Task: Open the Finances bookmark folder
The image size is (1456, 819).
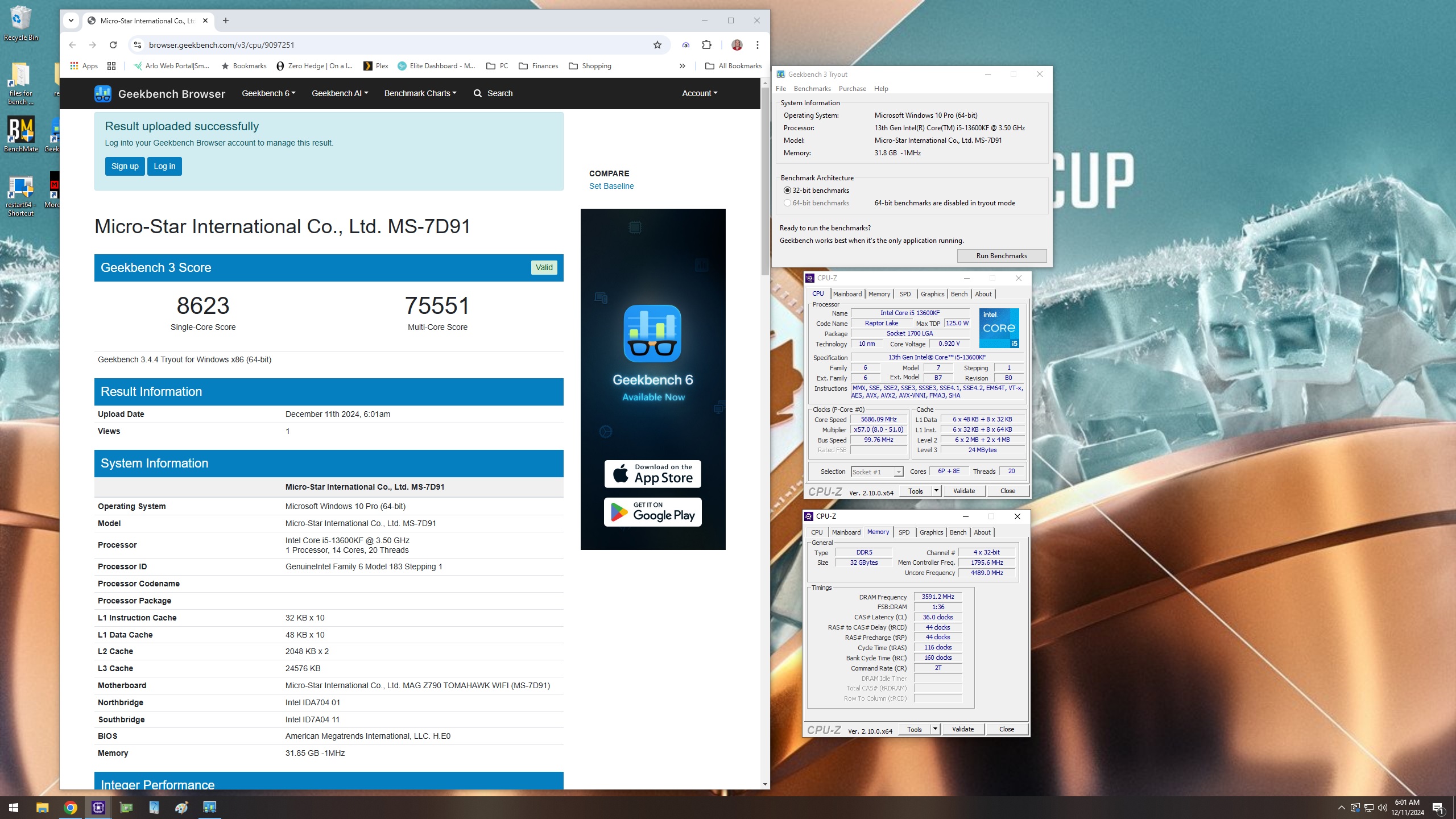Action: tap(539, 66)
